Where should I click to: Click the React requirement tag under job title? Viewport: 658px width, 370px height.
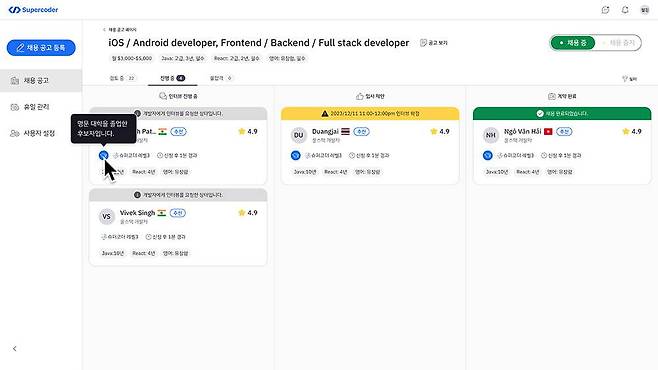[236, 58]
